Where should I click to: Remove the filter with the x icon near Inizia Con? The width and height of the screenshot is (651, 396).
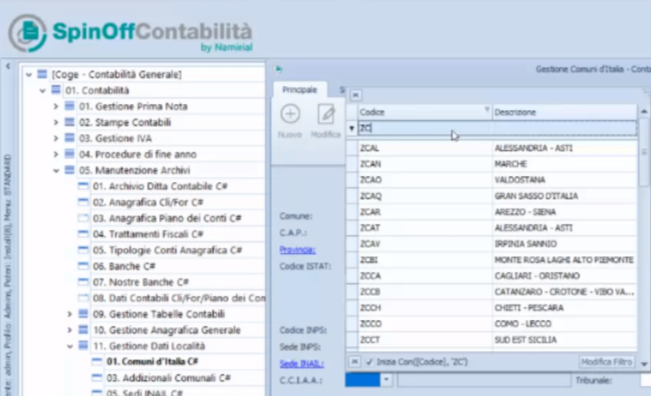pyautogui.click(x=354, y=362)
